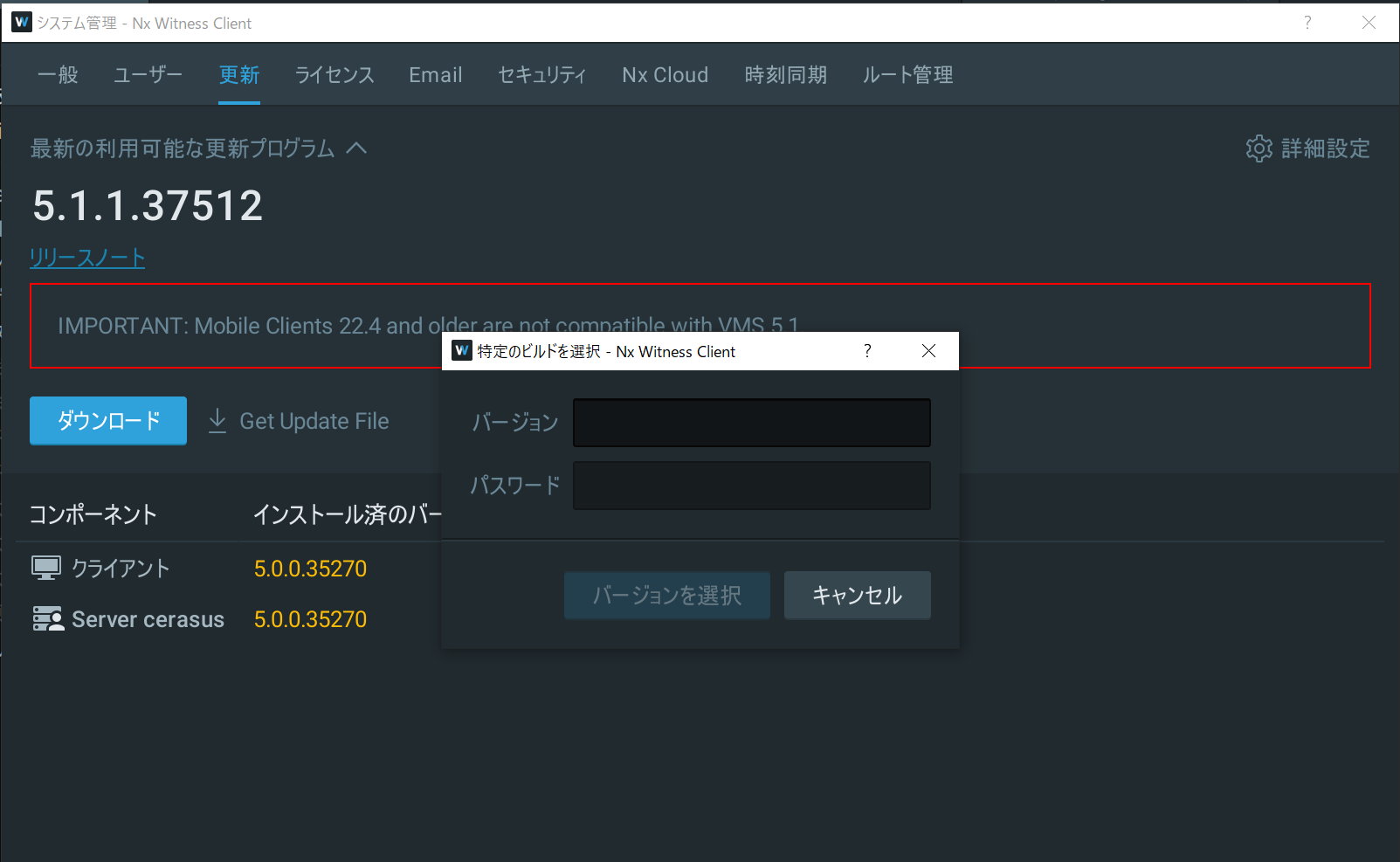Click the IMPORTANT Mobile Clients notice text
Image resolution: width=1400 pixels, height=862 pixels.
click(x=428, y=326)
